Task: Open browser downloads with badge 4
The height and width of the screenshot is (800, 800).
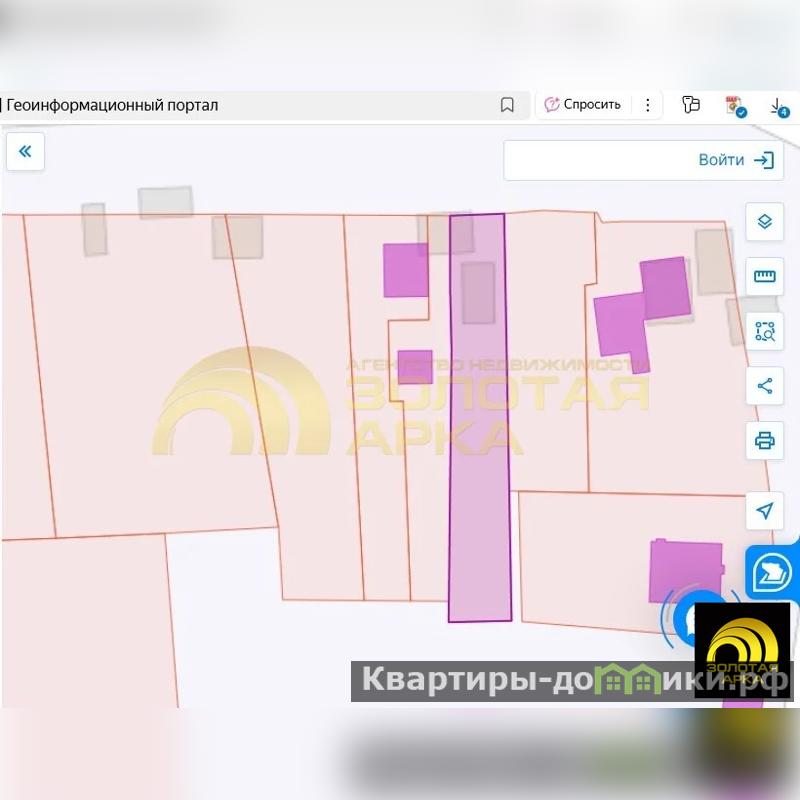Action: click(x=778, y=105)
